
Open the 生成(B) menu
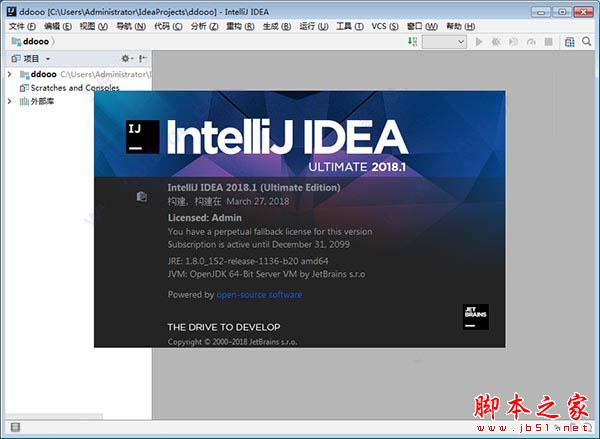click(277, 26)
